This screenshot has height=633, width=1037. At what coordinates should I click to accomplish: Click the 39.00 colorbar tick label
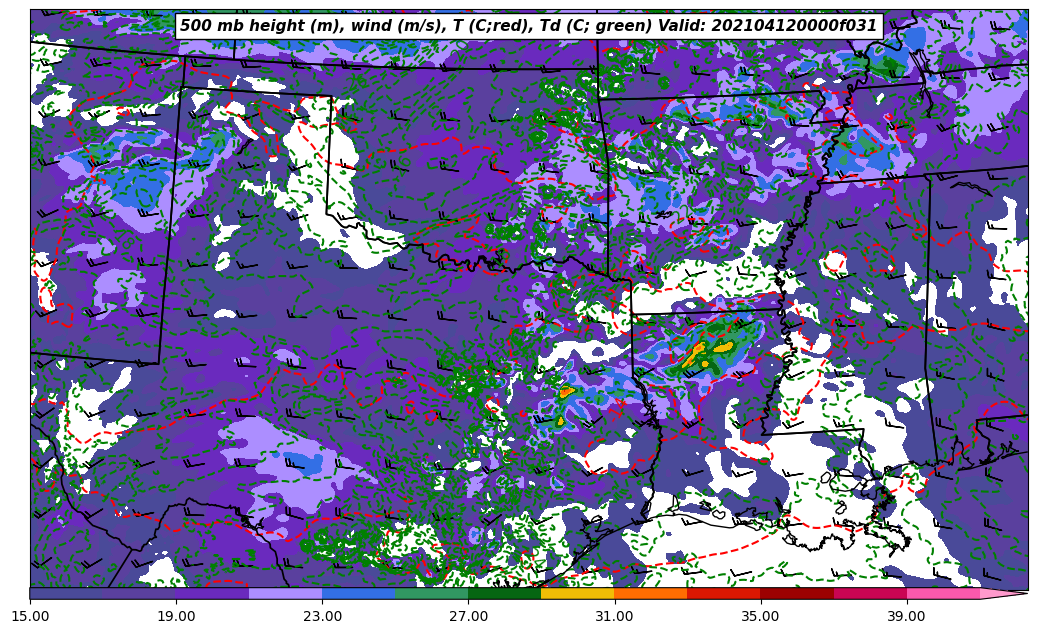pyautogui.click(x=906, y=616)
